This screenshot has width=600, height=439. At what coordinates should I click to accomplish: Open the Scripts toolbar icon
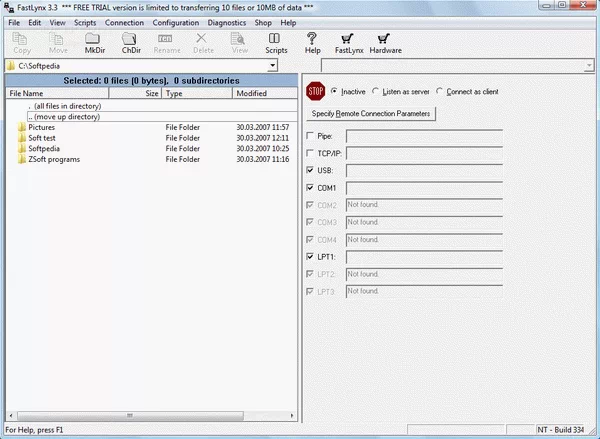click(276, 38)
